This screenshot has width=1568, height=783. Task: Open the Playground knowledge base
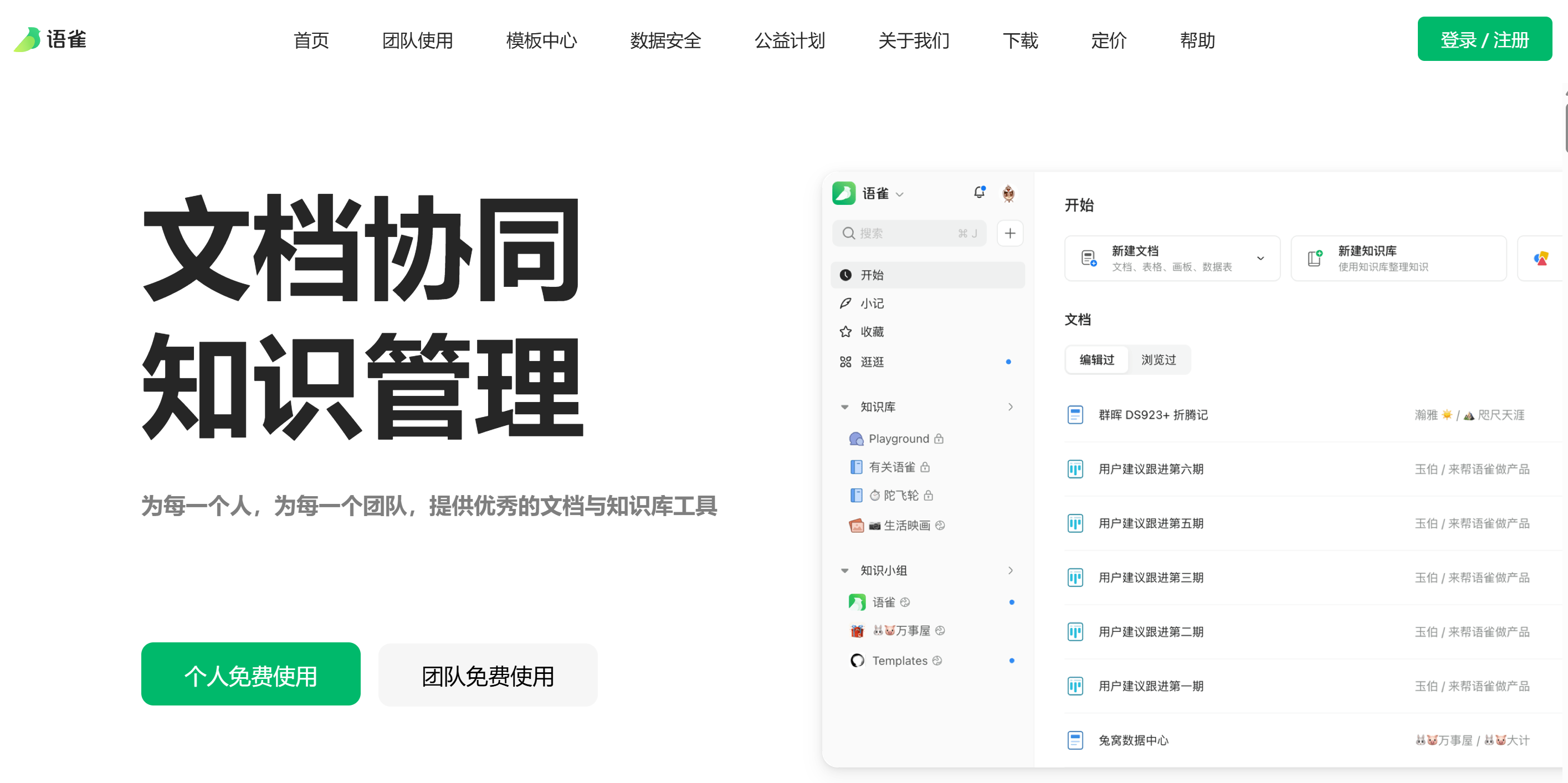(x=898, y=438)
